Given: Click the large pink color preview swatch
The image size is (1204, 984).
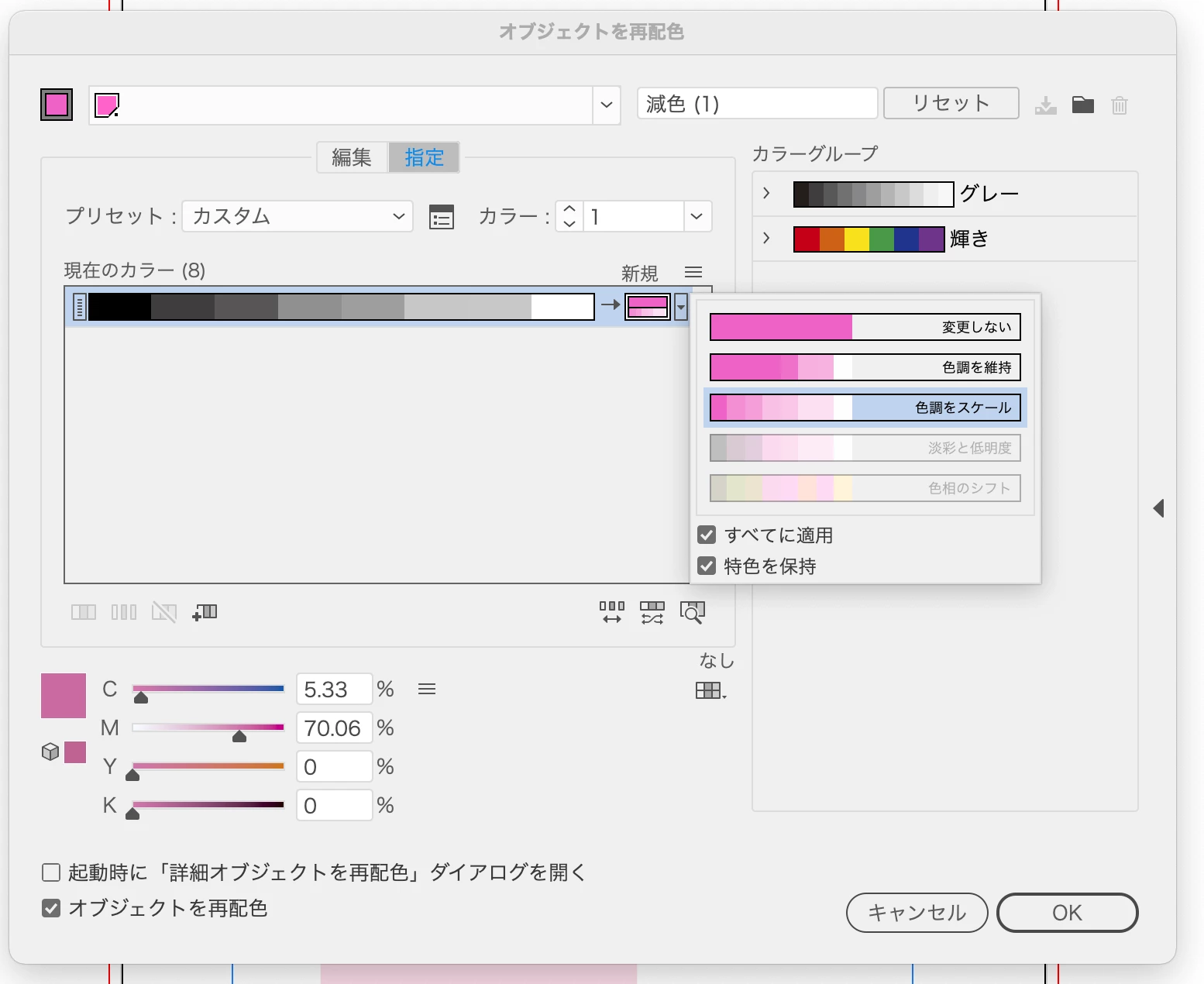Looking at the screenshot, I should pyautogui.click(x=64, y=696).
